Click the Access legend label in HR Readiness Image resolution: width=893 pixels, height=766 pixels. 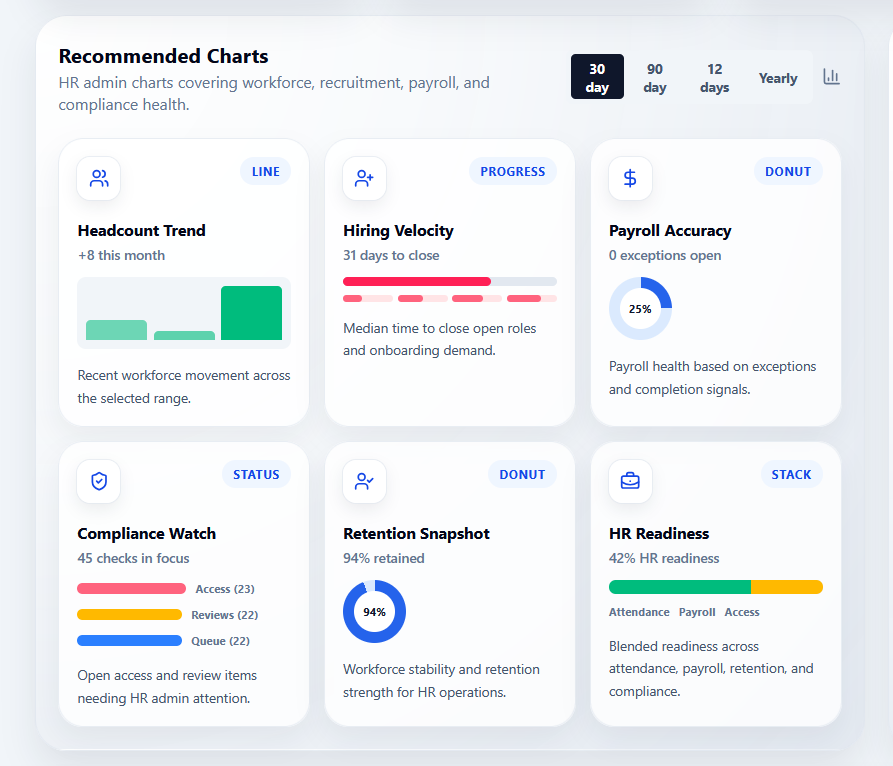pos(742,612)
